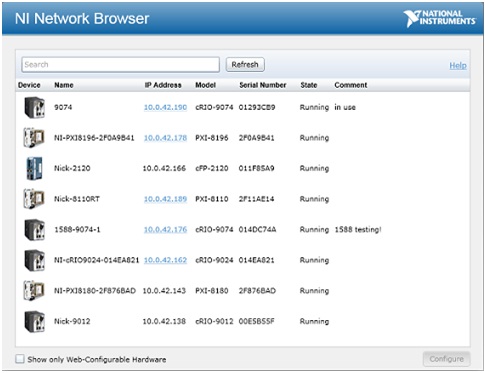Viewport: 485px width, 373px height.
Task: Click inside the Search field
Action: pyautogui.click(x=120, y=64)
